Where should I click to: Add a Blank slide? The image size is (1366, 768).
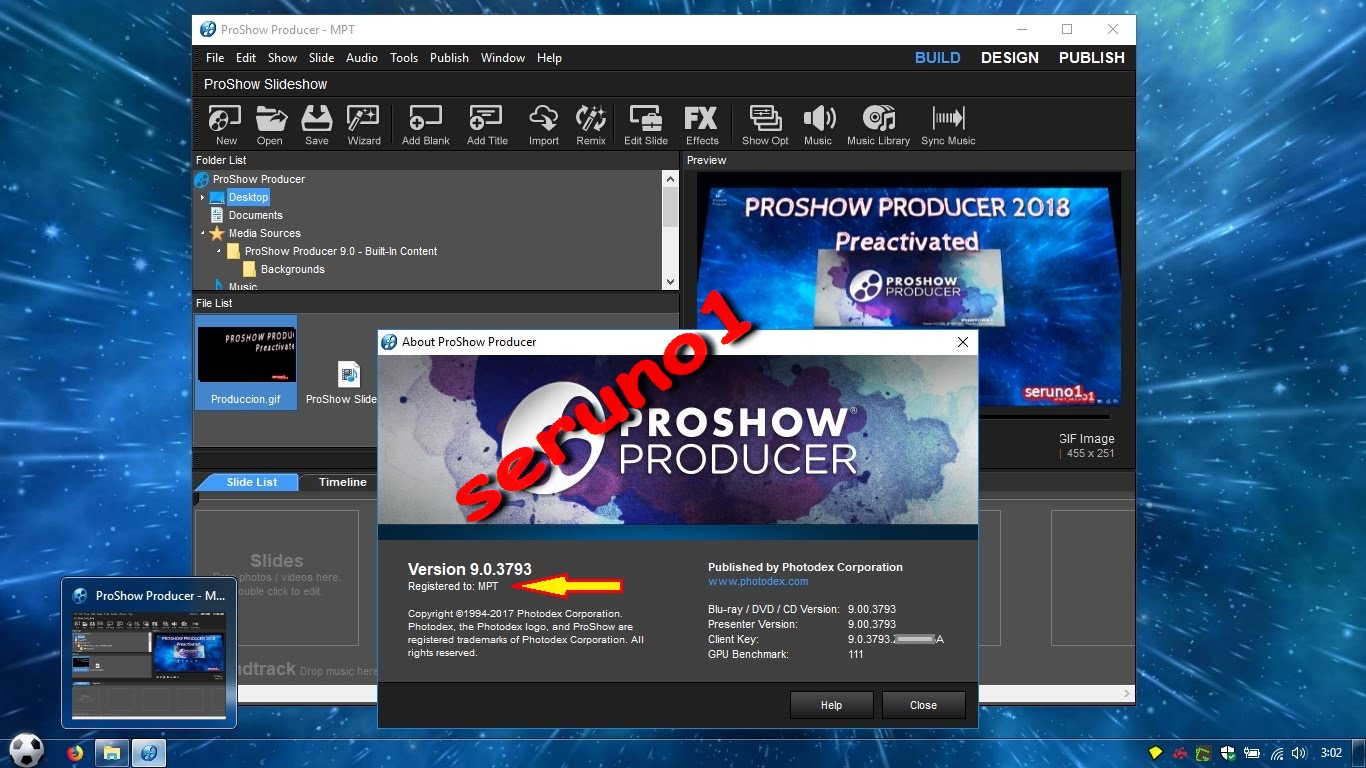426,126
